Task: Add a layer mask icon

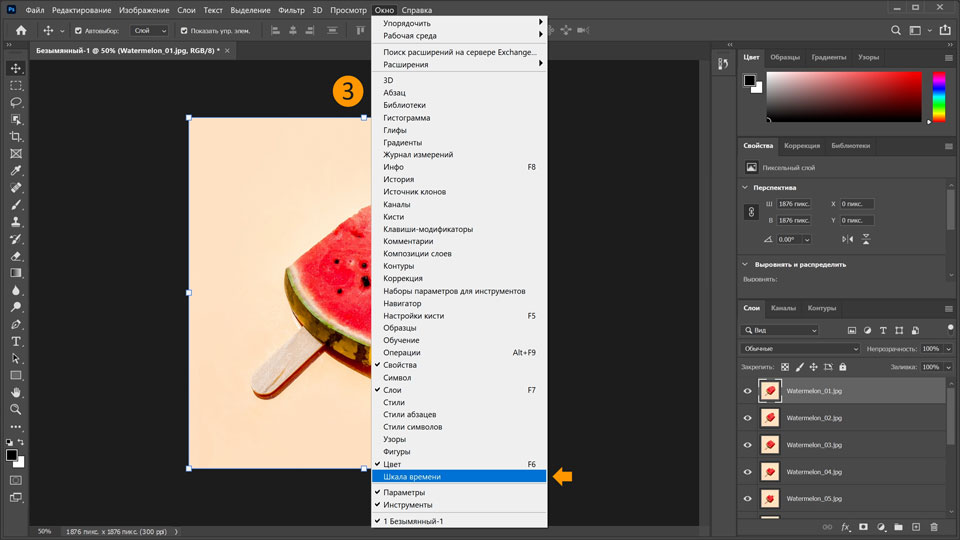Action: pyautogui.click(x=863, y=527)
